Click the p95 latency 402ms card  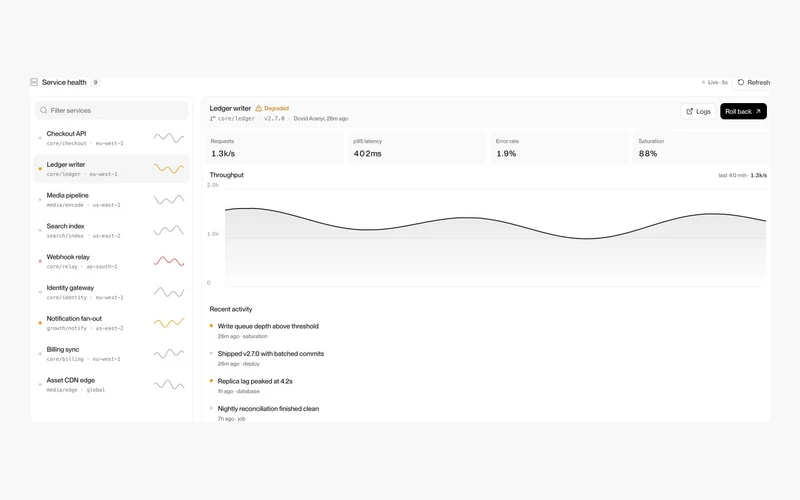tap(417, 148)
